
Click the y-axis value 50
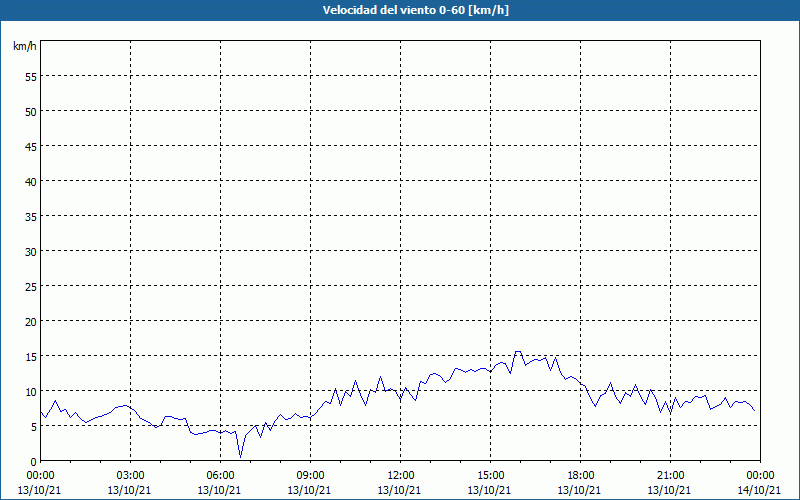[31, 112]
